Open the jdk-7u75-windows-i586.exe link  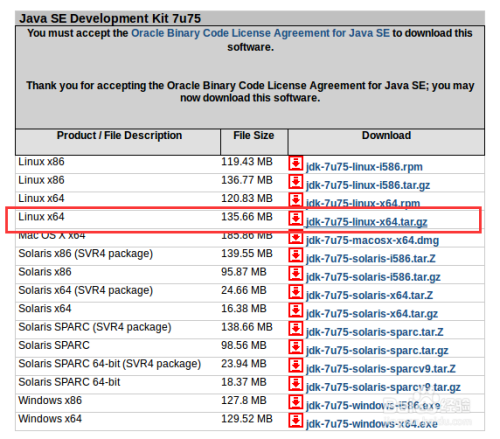tap(373, 405)
